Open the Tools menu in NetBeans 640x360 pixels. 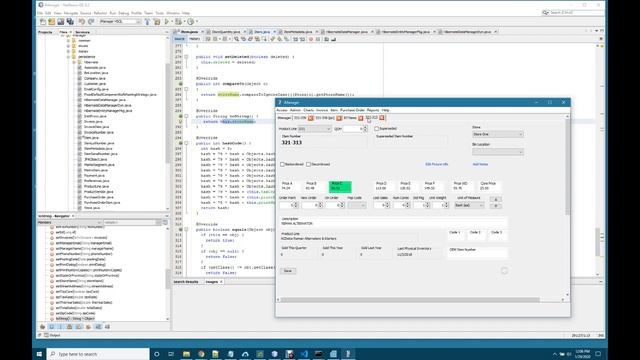(x=160, y=13)
